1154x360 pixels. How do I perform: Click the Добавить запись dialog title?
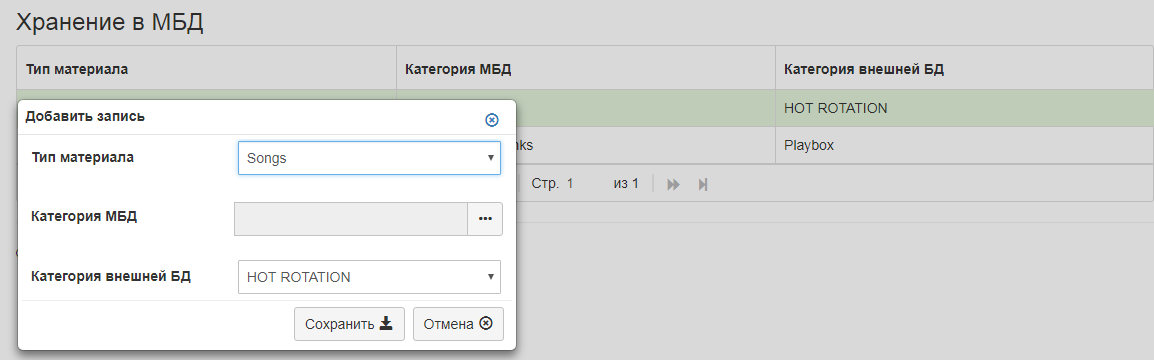tap(85, 116)
